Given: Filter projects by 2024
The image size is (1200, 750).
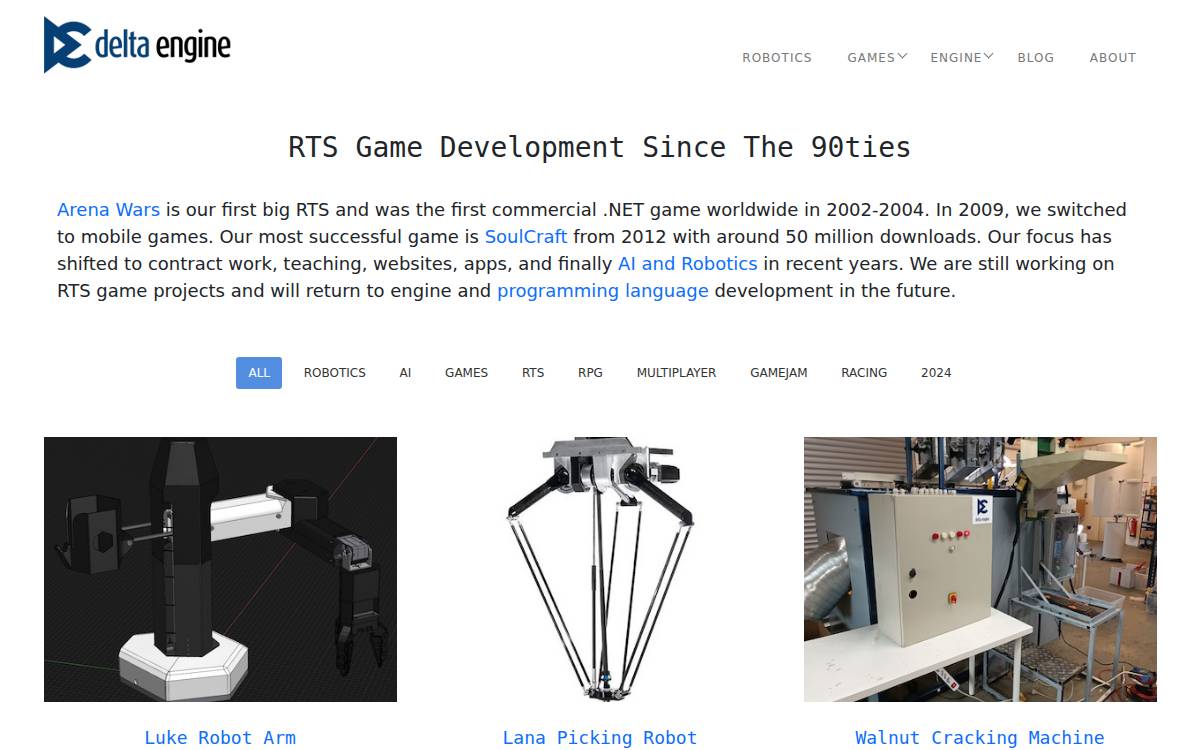Looking at the screenshot, I should pos(936,373).
